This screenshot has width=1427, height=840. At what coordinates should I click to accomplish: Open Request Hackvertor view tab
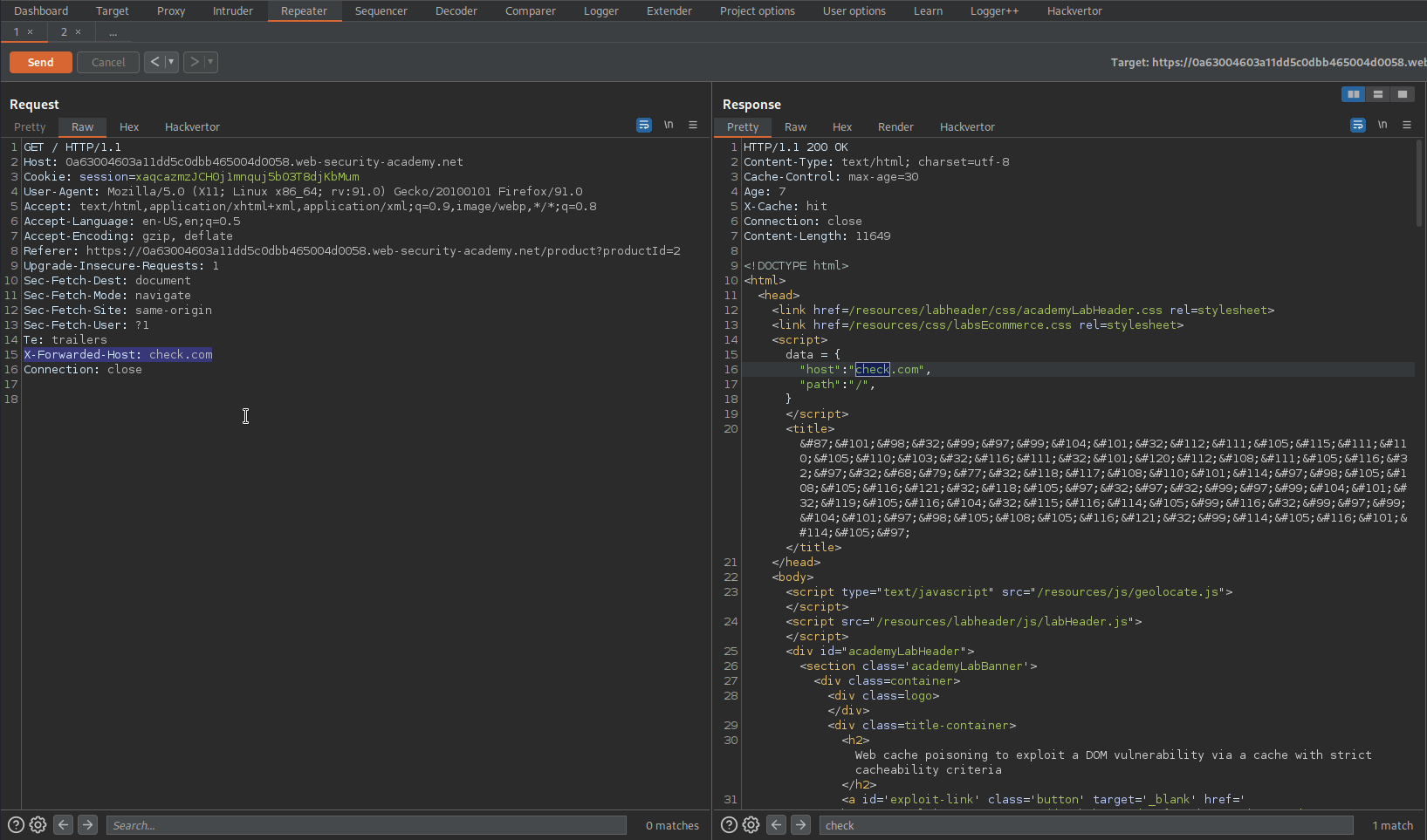(x=192, y=126)
